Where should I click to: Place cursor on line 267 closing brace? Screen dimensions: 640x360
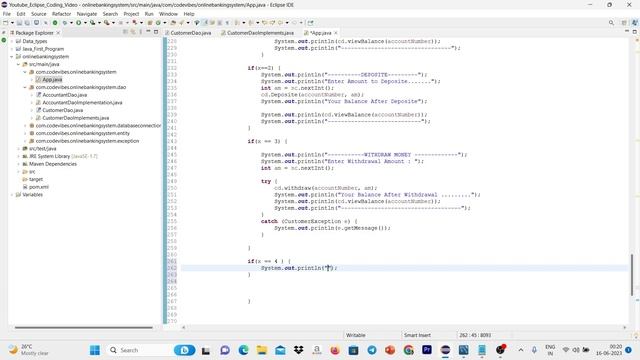[249, 301]
